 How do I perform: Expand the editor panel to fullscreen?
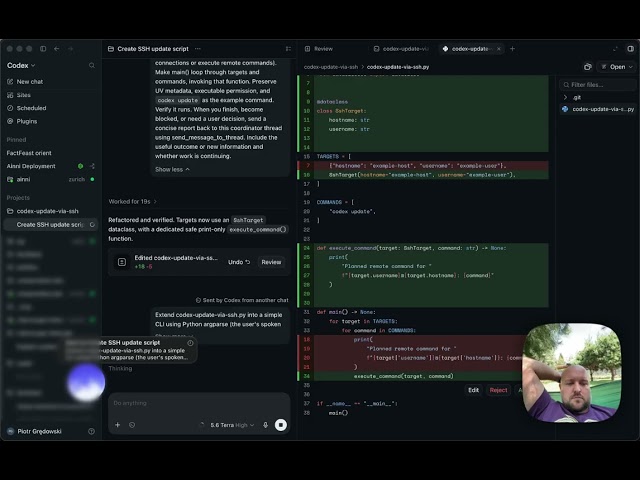pos(615,49)
